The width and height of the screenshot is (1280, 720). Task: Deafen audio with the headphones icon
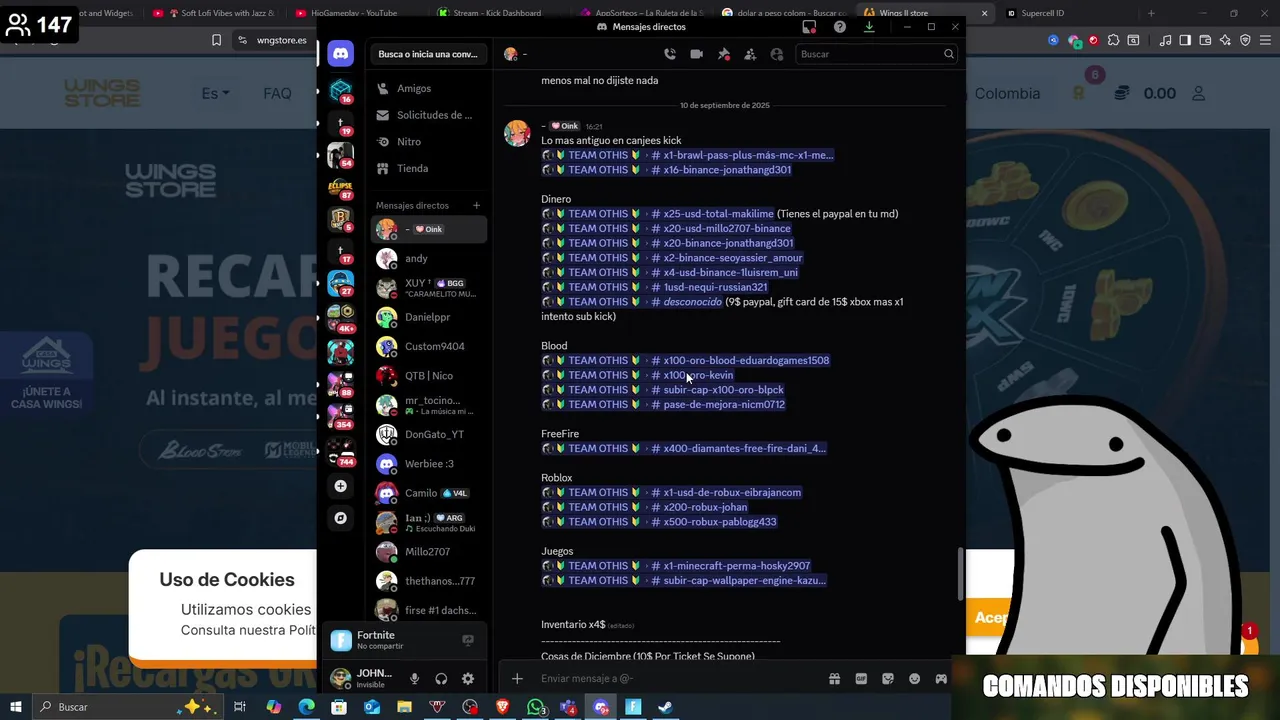[x=441, y=679]
